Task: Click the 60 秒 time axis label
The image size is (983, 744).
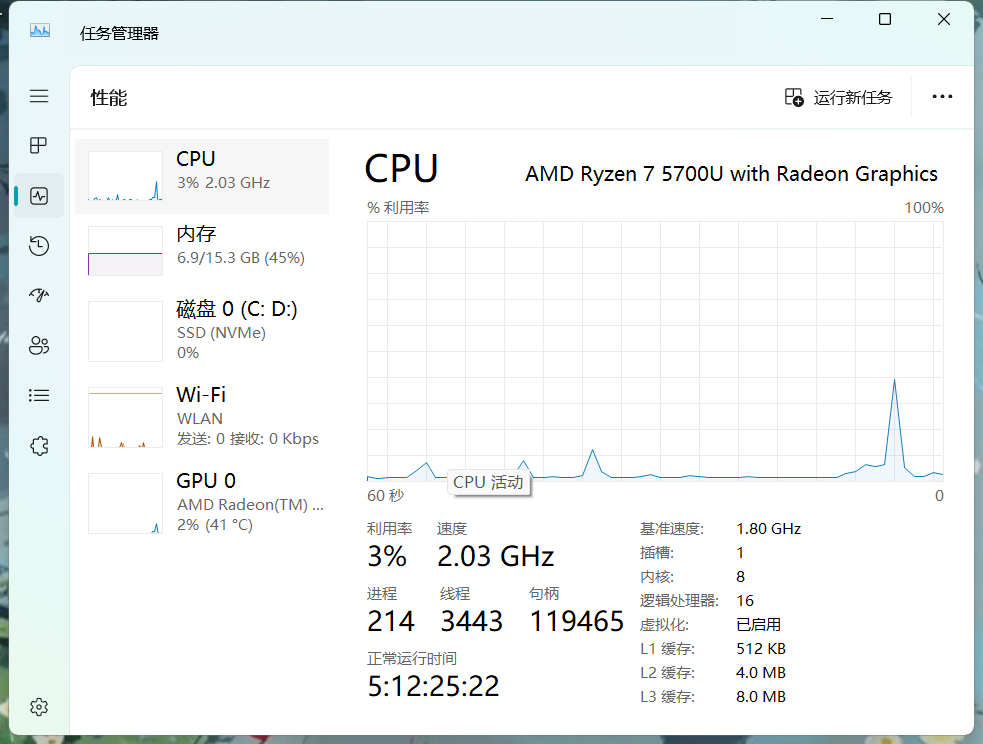Action: point(386,496)
